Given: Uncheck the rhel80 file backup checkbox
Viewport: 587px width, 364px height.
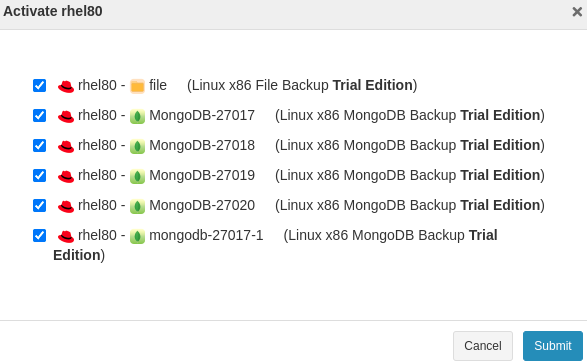Looking at the screenshot, I should (39, 85).
